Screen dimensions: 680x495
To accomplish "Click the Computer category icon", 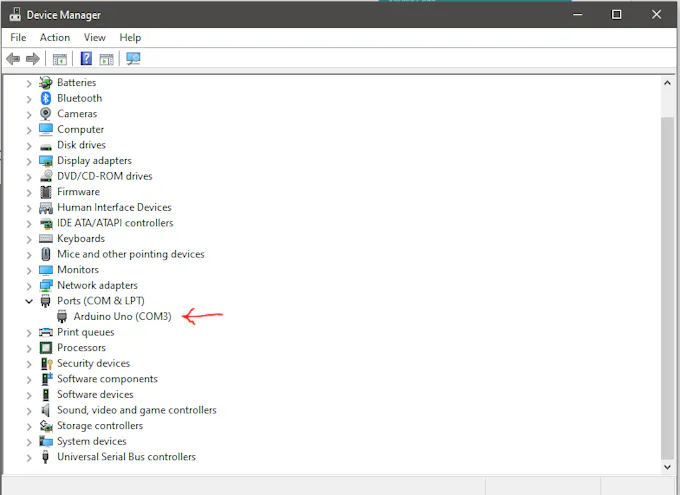I will (x=46, y=129).
